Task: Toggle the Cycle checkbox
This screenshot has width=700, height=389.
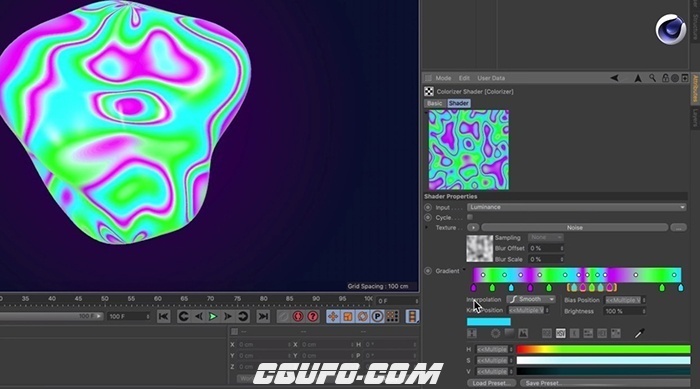Action: click(x=470, y=217)
